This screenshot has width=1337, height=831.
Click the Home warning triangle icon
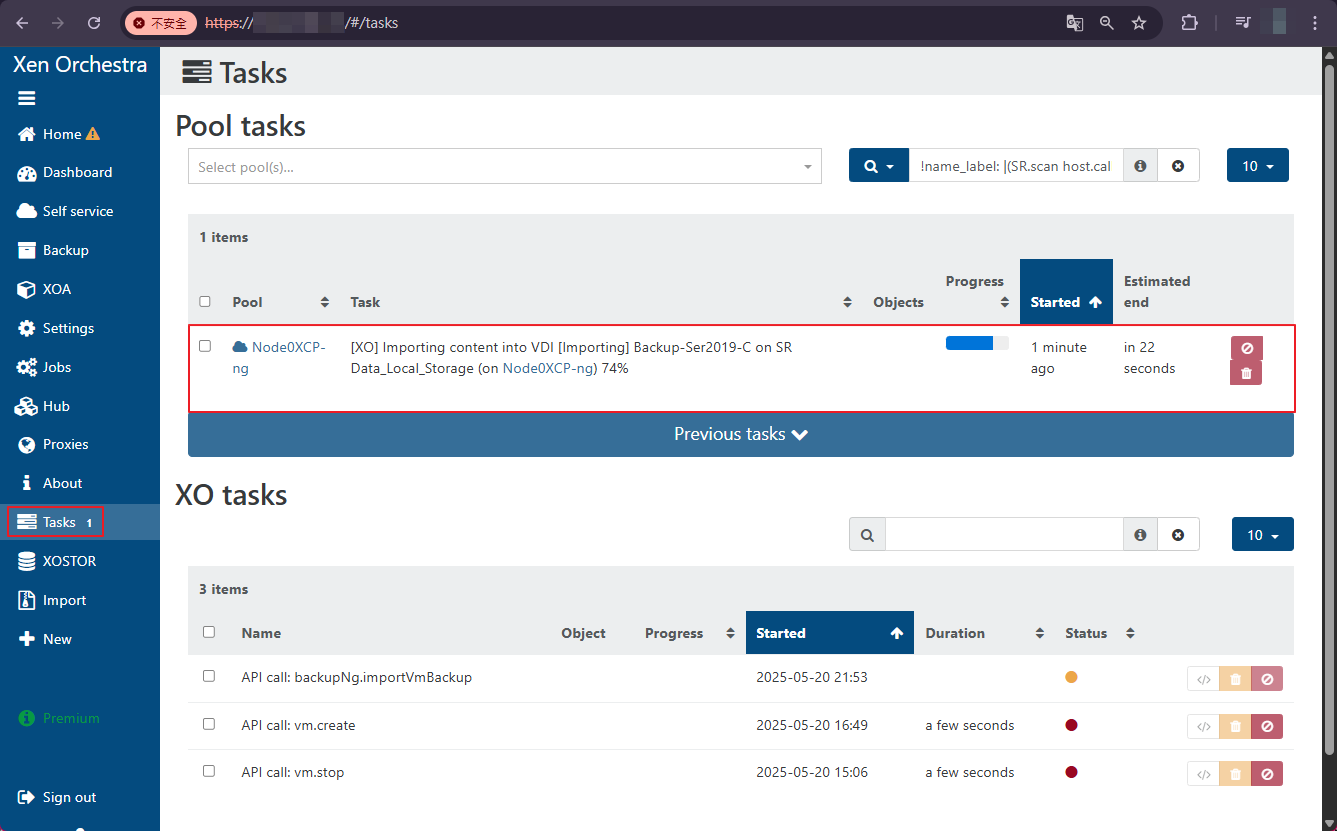click(93, 134)
